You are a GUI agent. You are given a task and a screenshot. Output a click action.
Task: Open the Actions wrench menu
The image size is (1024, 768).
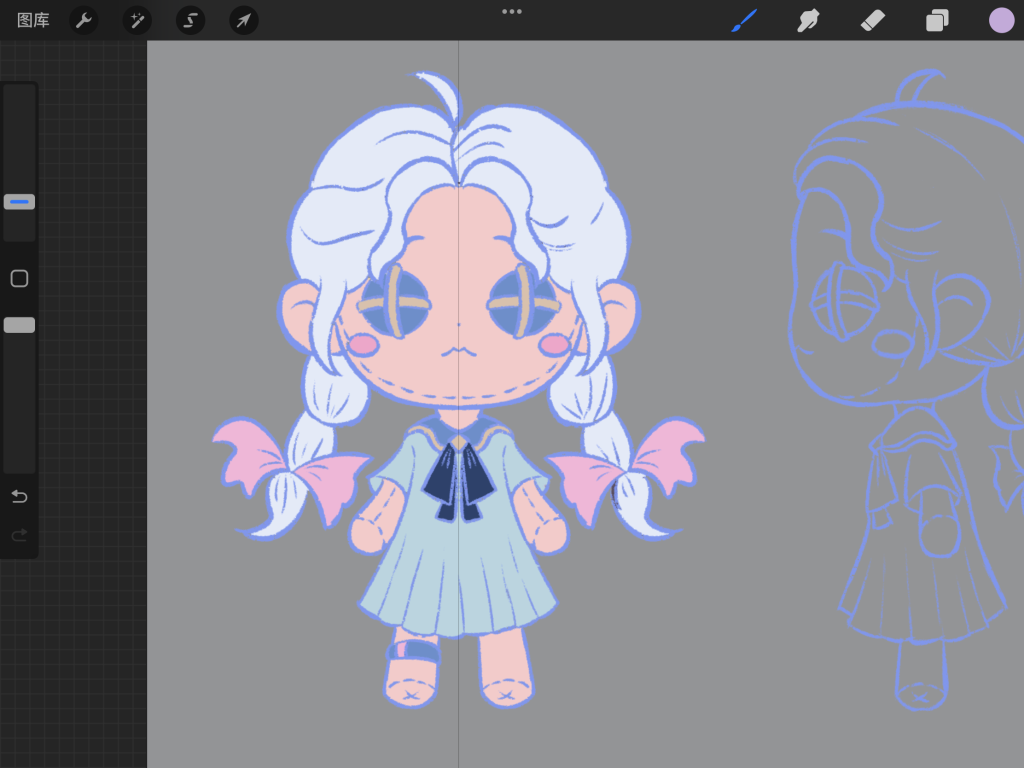click(x=84, y=20)
